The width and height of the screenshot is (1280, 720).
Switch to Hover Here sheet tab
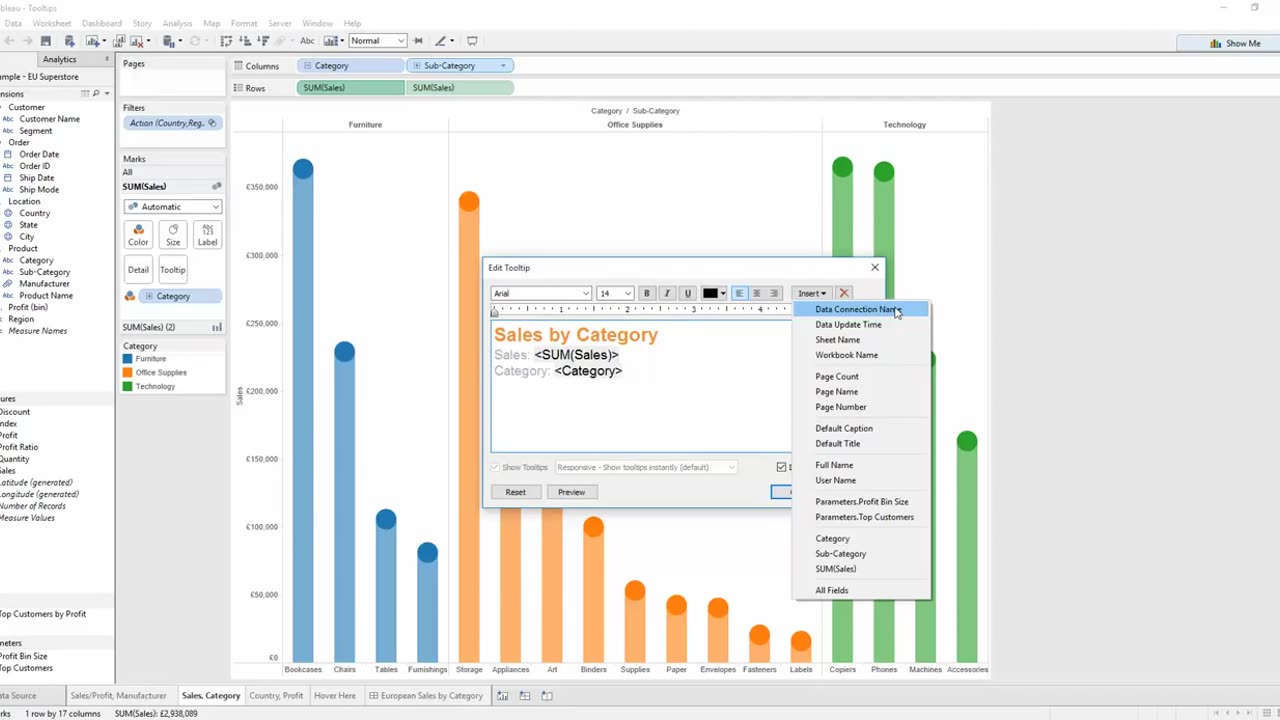pos(334,696)
